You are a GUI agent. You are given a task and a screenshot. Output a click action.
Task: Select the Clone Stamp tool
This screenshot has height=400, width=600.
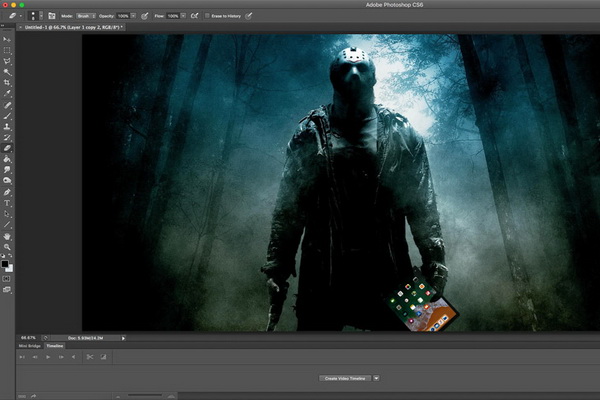pyautogui.click(x=7, y=127)
